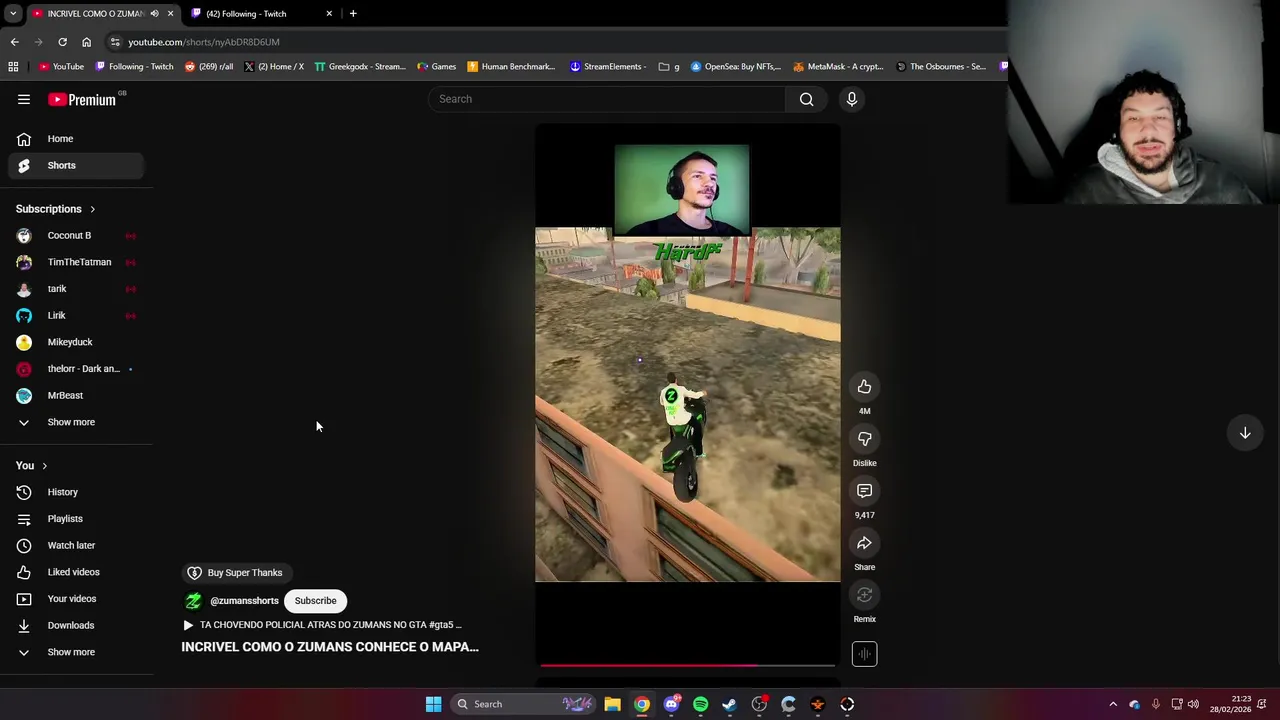Click the YouTube search input field
The height and width of the screenshot is (720, 1280).
607,99
